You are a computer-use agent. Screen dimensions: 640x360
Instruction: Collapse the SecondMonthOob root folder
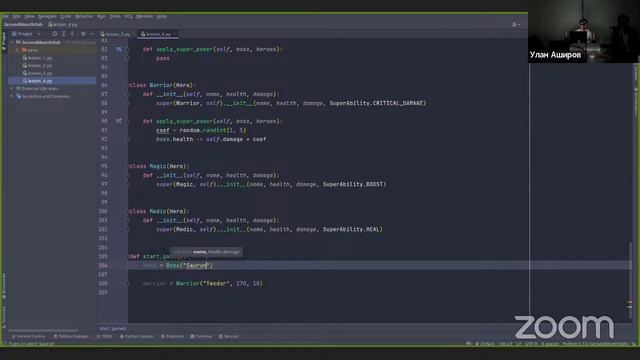12,42
